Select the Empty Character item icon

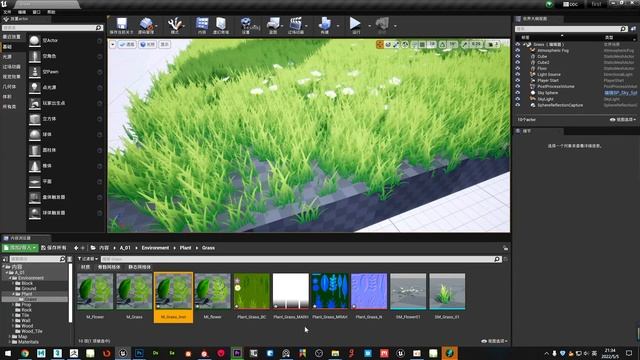point(35,56)
